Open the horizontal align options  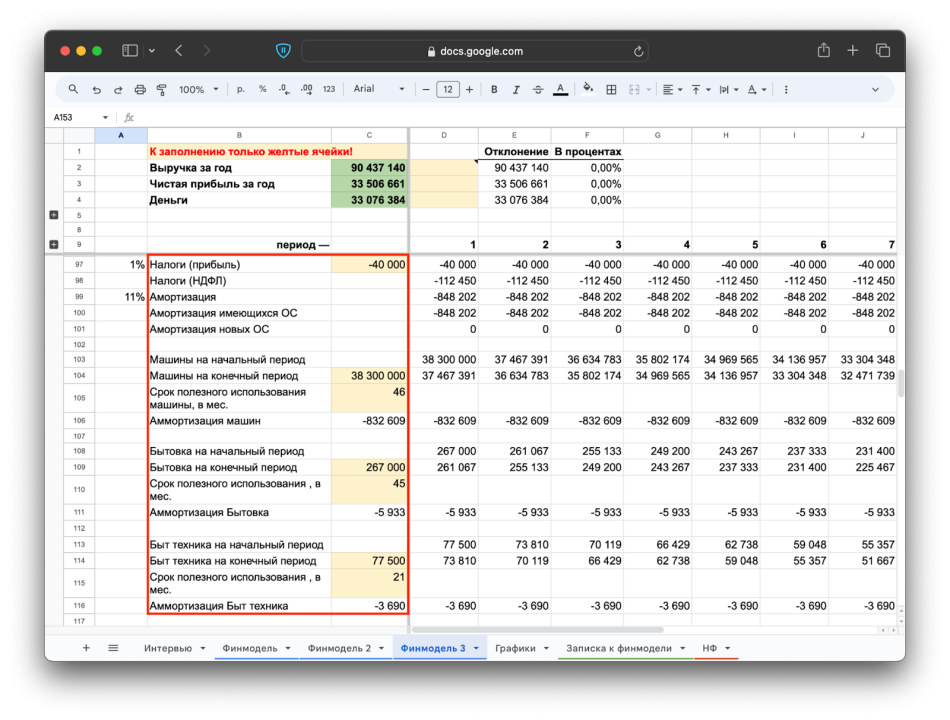pos(672,90)
